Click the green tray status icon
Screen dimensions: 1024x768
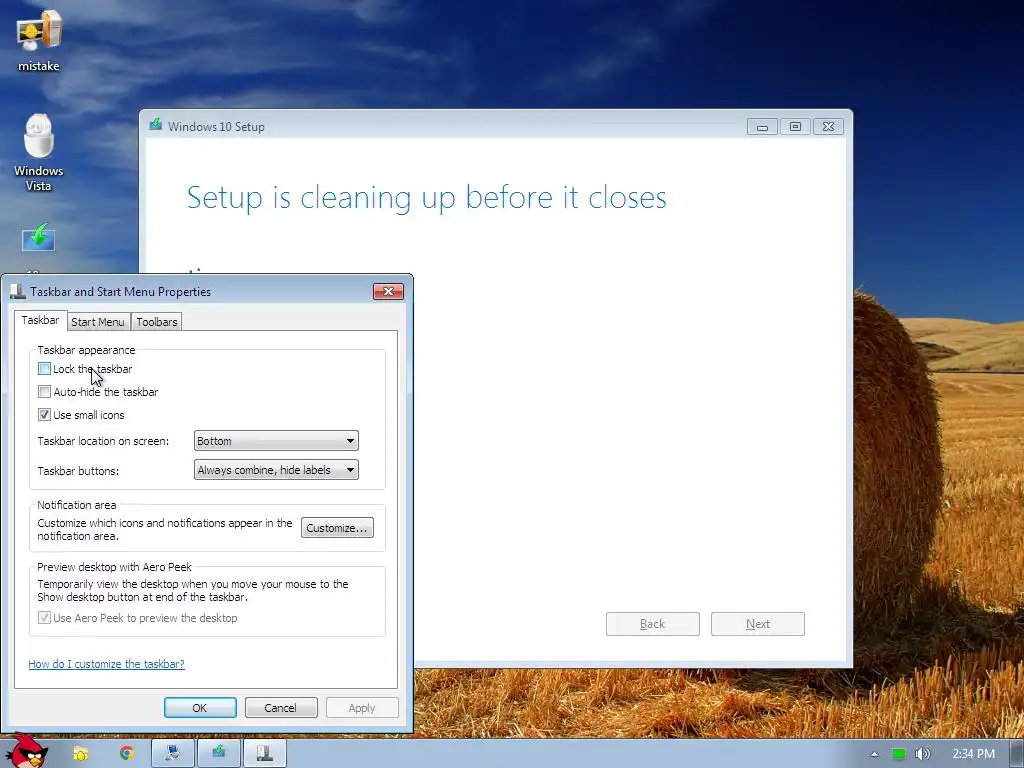pyautogui.click(x=899, y=754)
